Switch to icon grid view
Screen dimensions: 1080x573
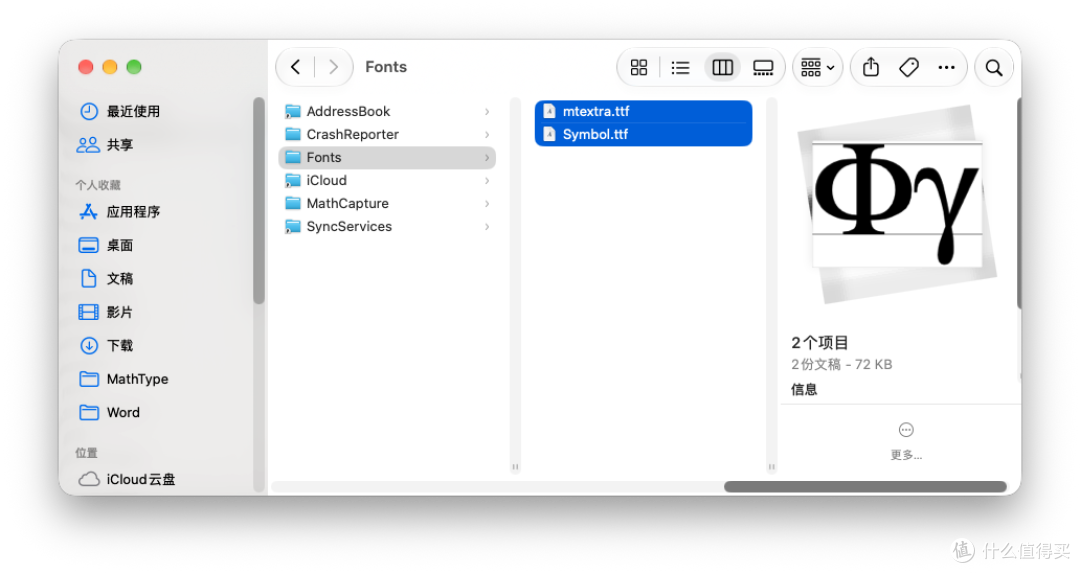pos(638,67)
